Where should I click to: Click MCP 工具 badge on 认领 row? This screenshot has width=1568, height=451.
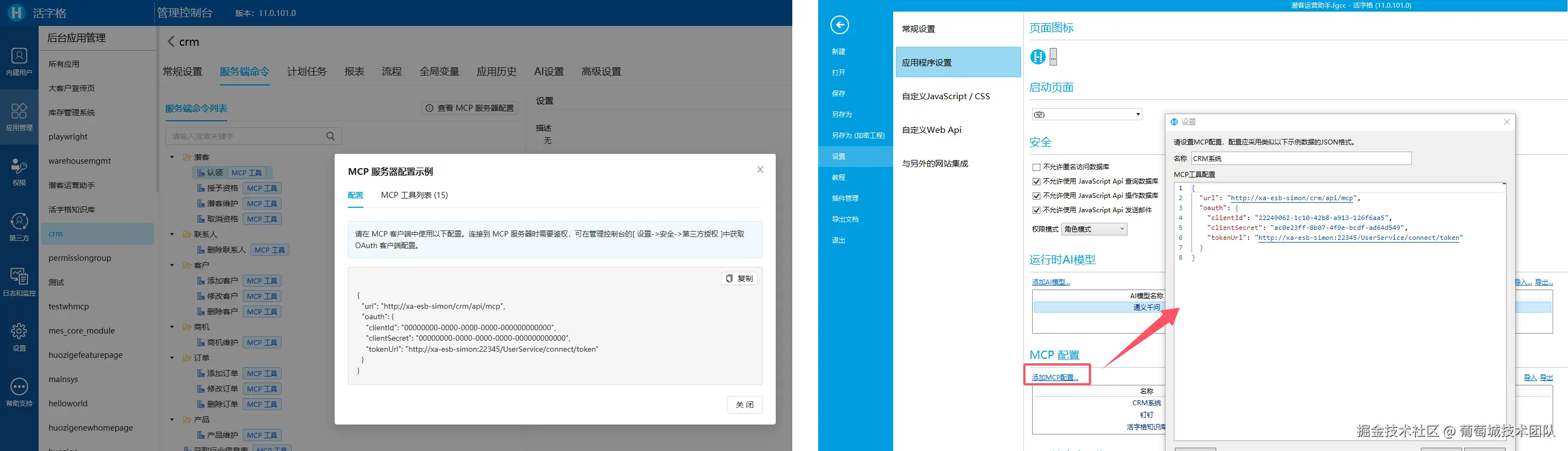click(246, 173)
